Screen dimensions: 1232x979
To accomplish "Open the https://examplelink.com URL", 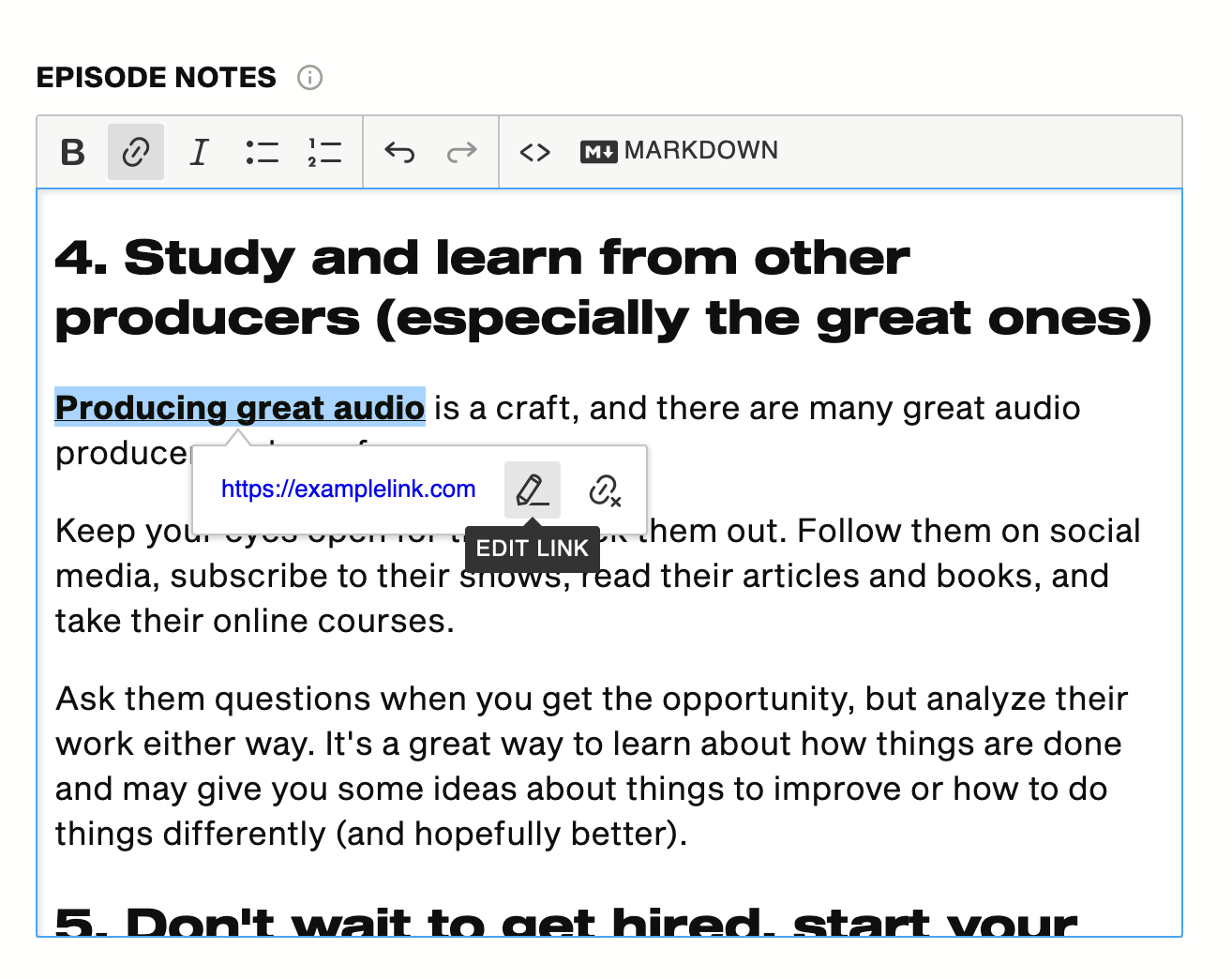I will tap(348, 489).
